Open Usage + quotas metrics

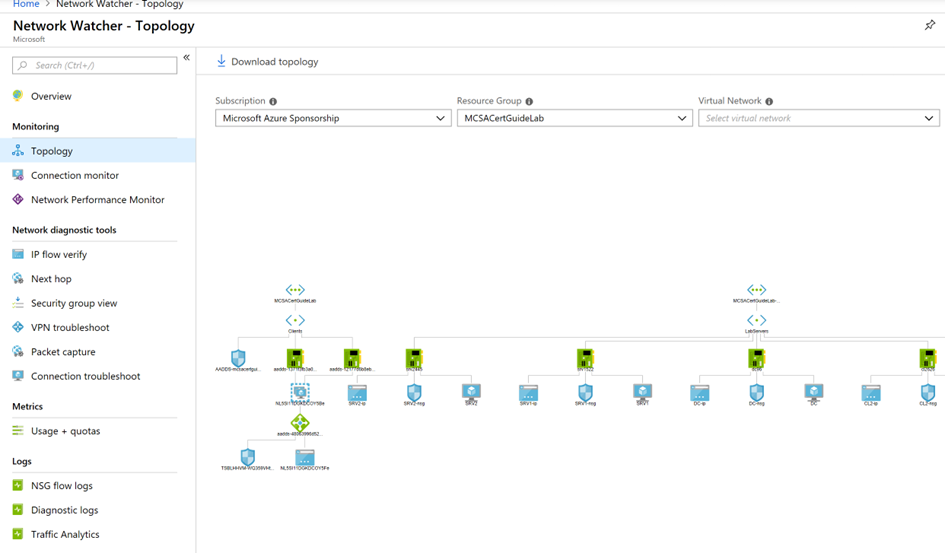coord(66,431)
